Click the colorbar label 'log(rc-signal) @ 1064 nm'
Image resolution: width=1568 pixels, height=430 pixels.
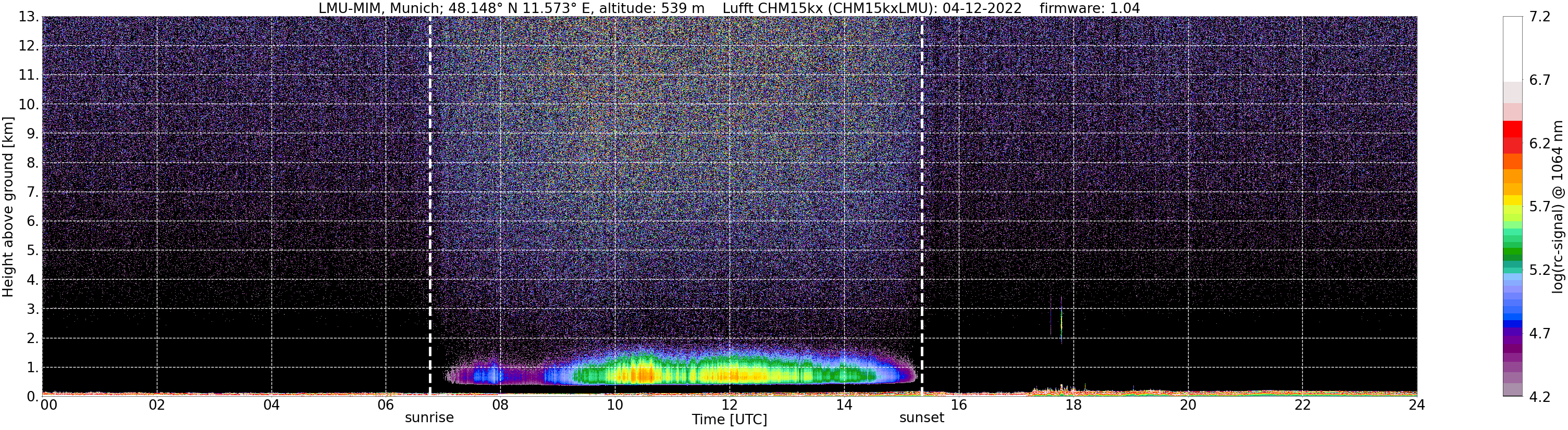point(1558,207)
